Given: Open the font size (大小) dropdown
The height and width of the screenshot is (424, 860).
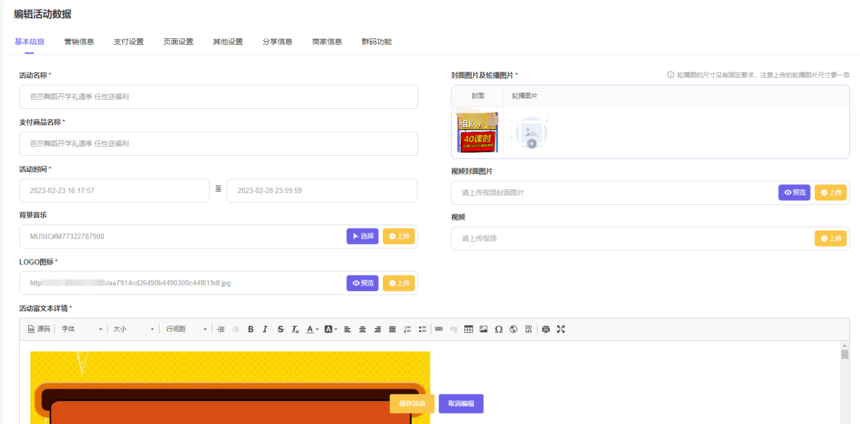Looking at the screenshot, I should tap(133, 329).
